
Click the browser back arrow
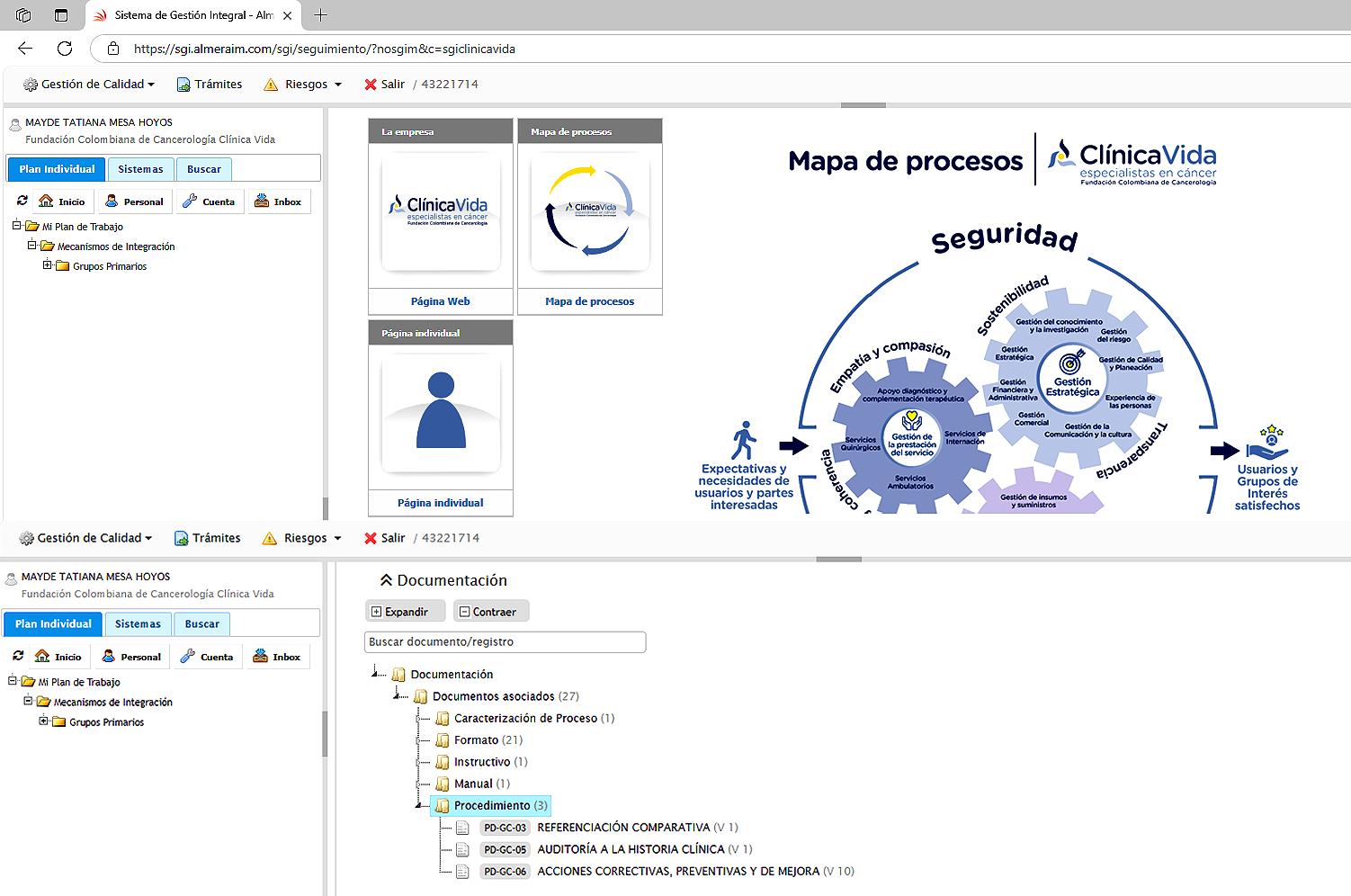point(25,49)
